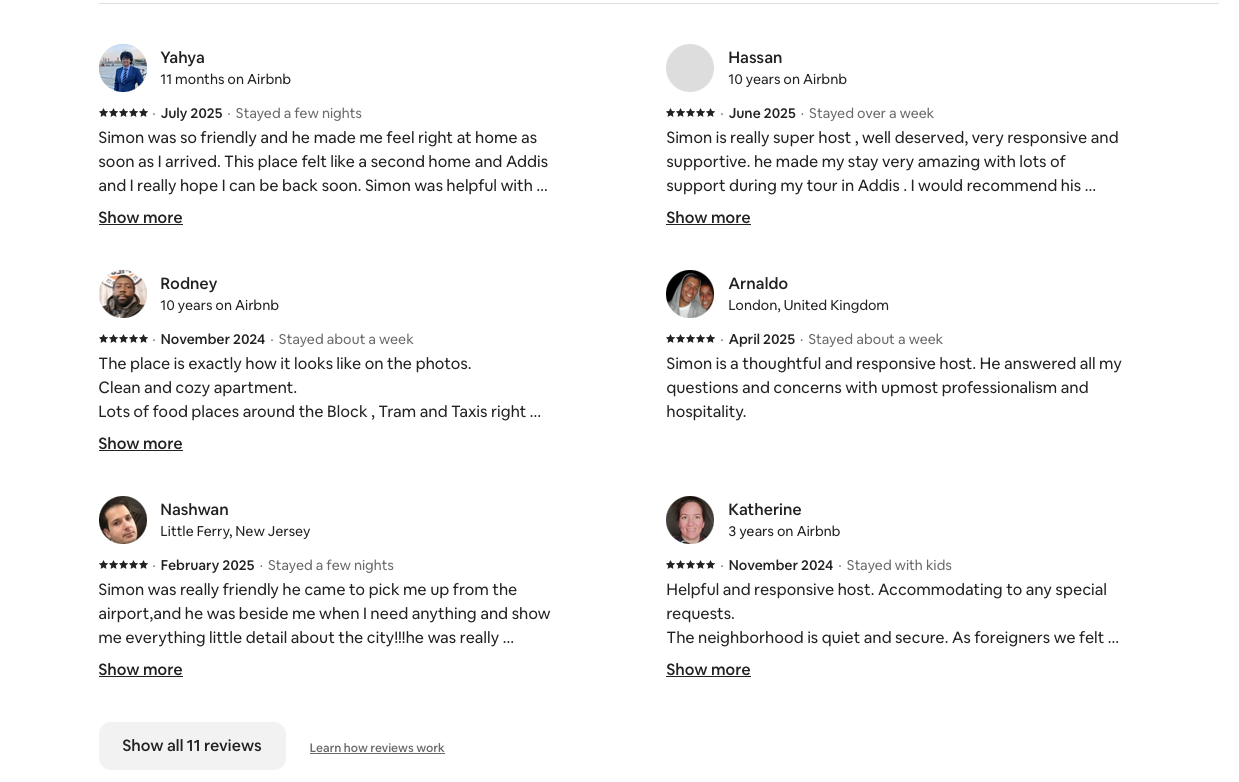Screen dimensions: 1239x782
Task: Click the five-star rating on Yahya's review
Action: pos(123,113)
